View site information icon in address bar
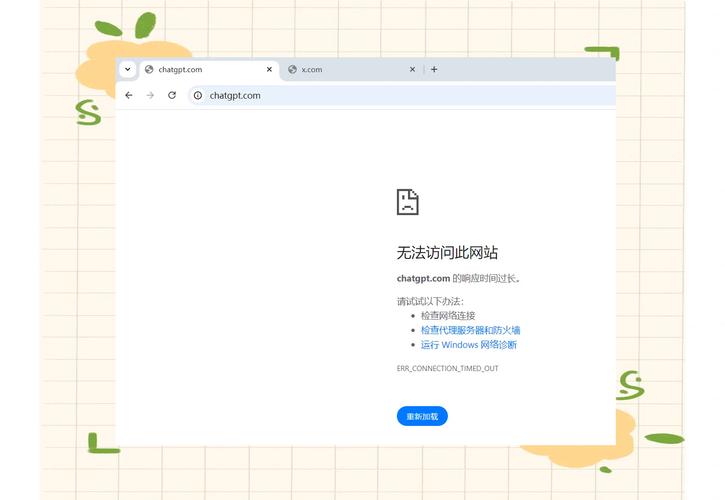Viewport: 725px width, 500px height. click(198, 95)
